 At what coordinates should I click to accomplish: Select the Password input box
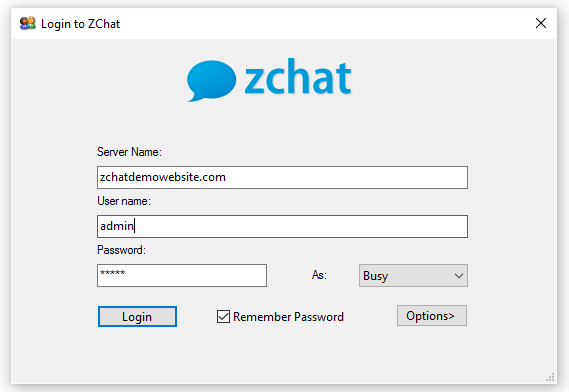[x=182, y=275]
